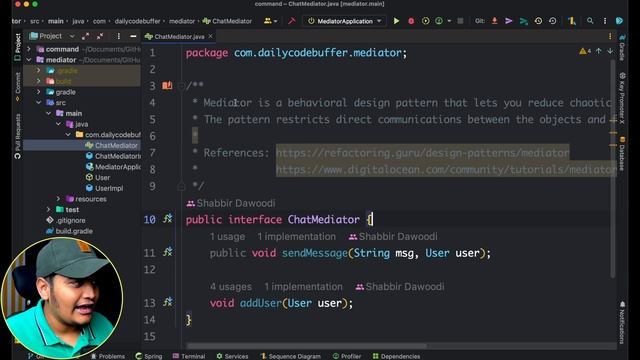Screen dimensions: 640x360
Task: Hide the Project tool window
Action: (x=133, y=36)
